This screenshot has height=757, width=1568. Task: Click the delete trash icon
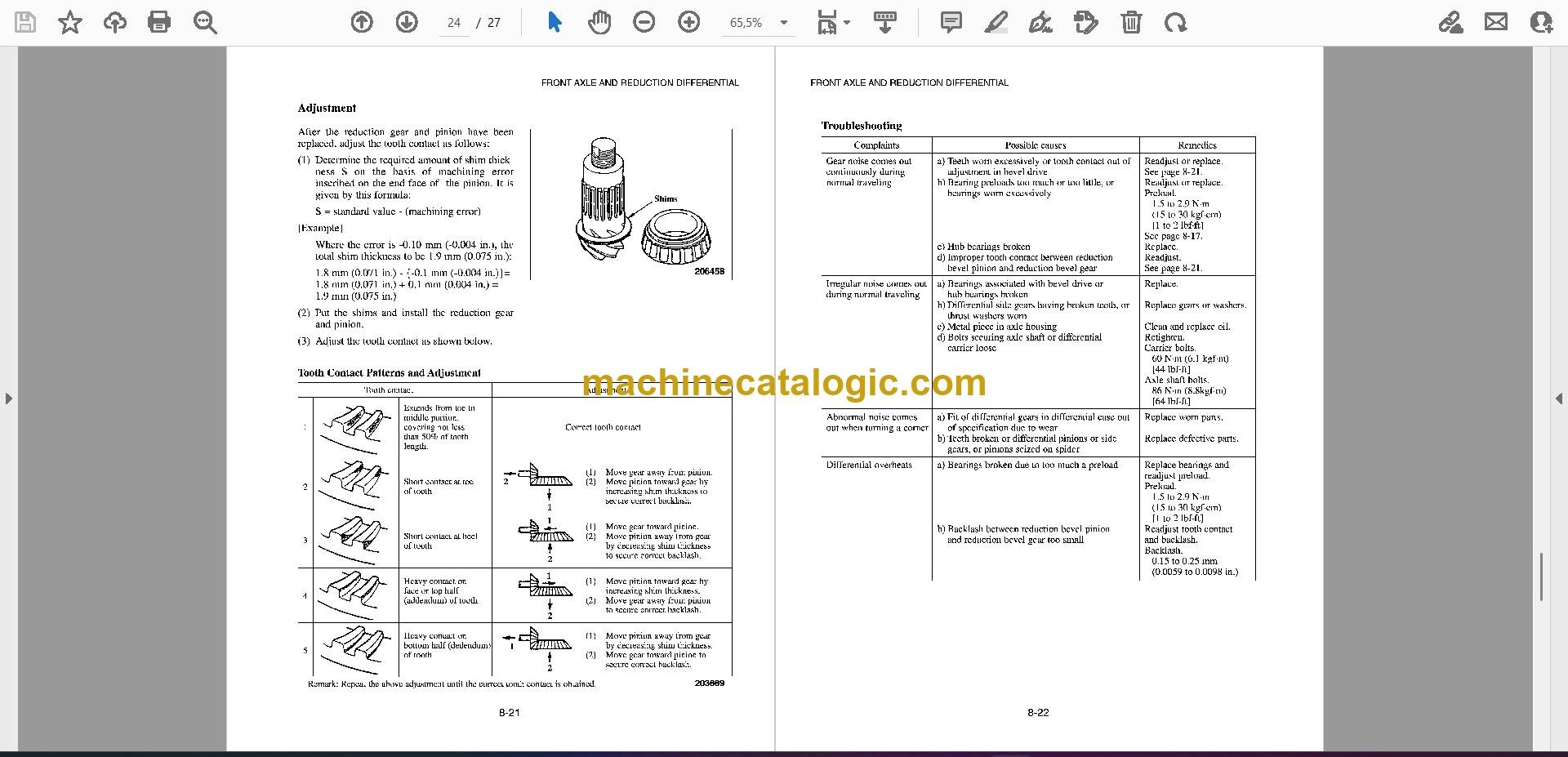1131,23
